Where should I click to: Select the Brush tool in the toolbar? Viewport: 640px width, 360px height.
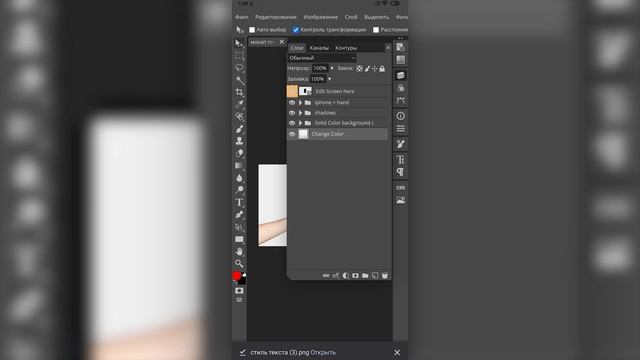(x=239, y=129)
